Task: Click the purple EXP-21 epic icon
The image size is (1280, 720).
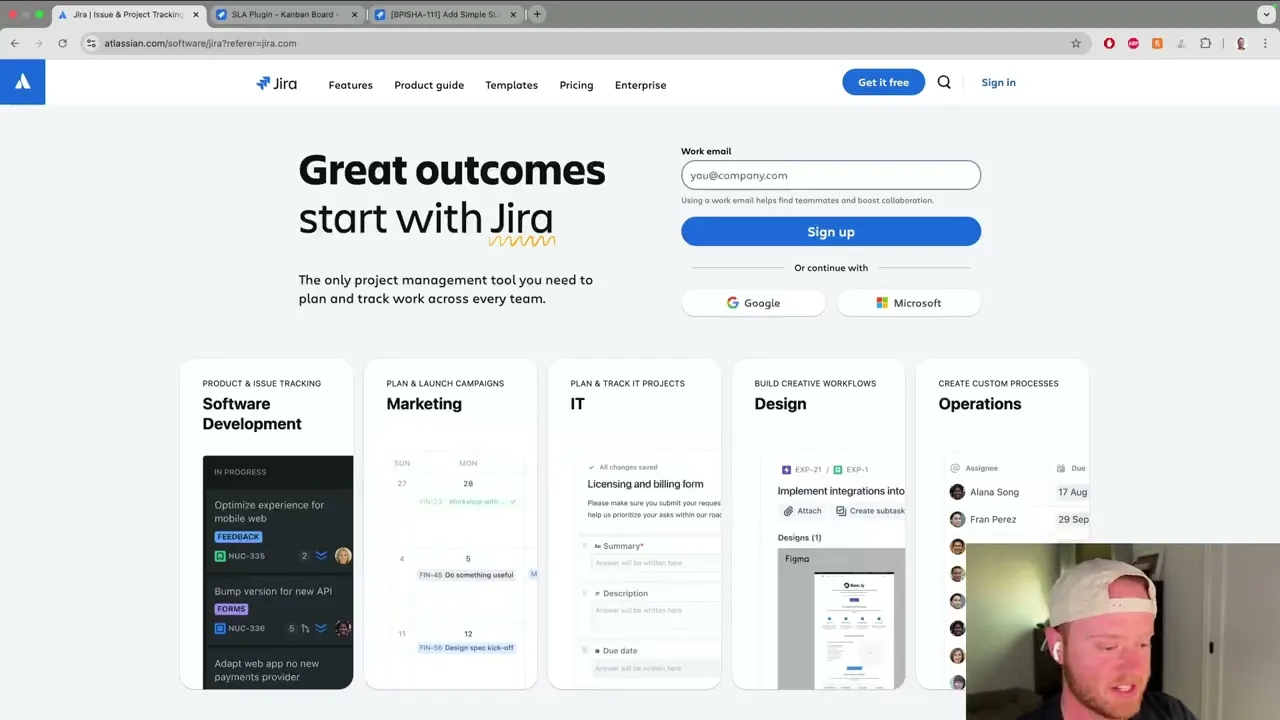Action: 787,469
